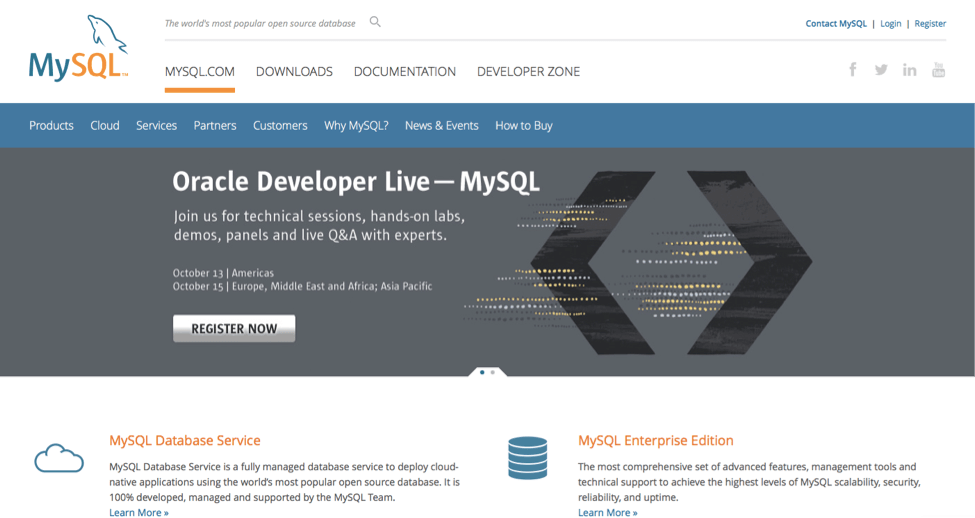Image resolution: width=975 pixels, height=518 pixels.
Task: Click the MySQL dolphin logo
Action: (78, 49)
